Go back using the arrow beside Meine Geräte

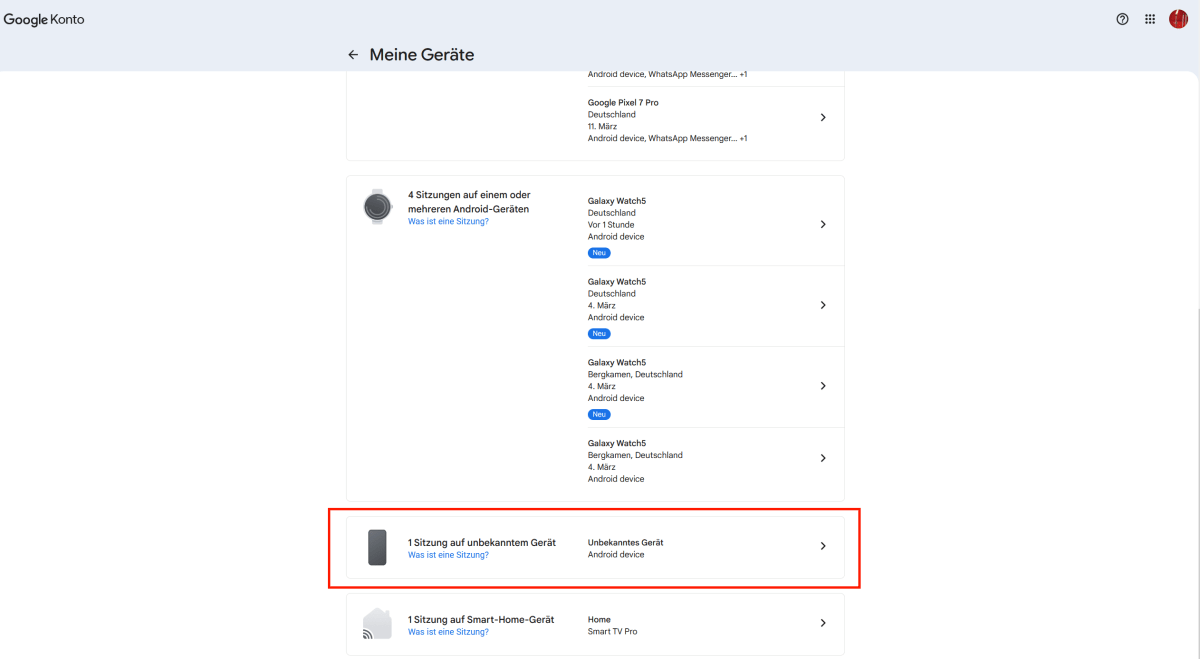353,55
